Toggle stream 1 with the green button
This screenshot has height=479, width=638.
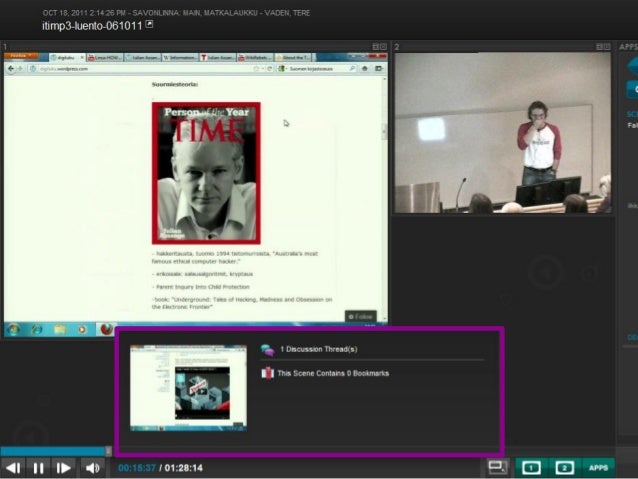tap(531, 468)
